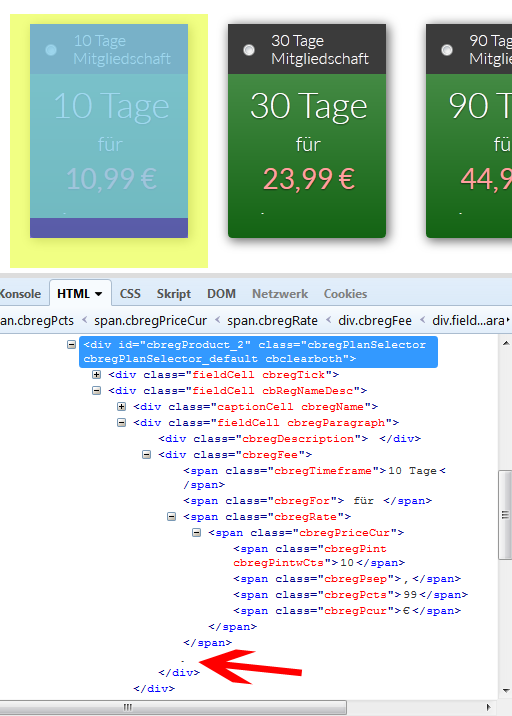Select the cbregPcts span with 99
The image size is (512, 716).
click(351, 595)
